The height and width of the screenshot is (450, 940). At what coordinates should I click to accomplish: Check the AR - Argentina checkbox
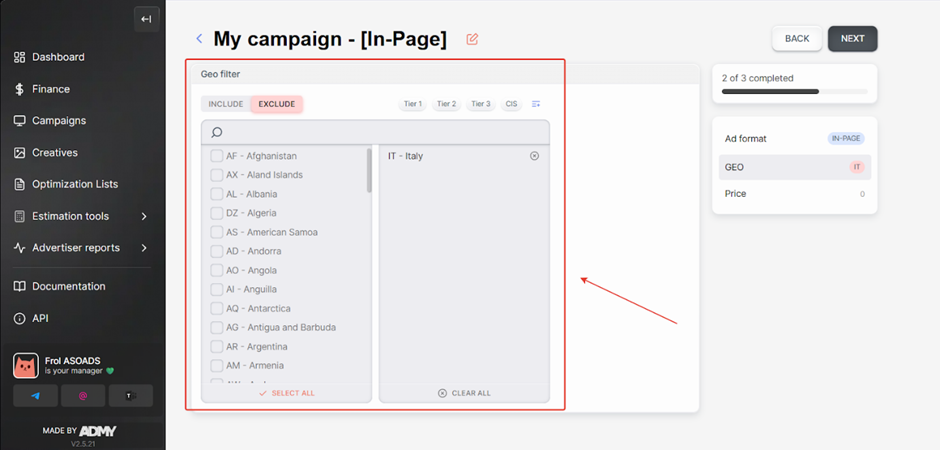(x=217, y=346)
